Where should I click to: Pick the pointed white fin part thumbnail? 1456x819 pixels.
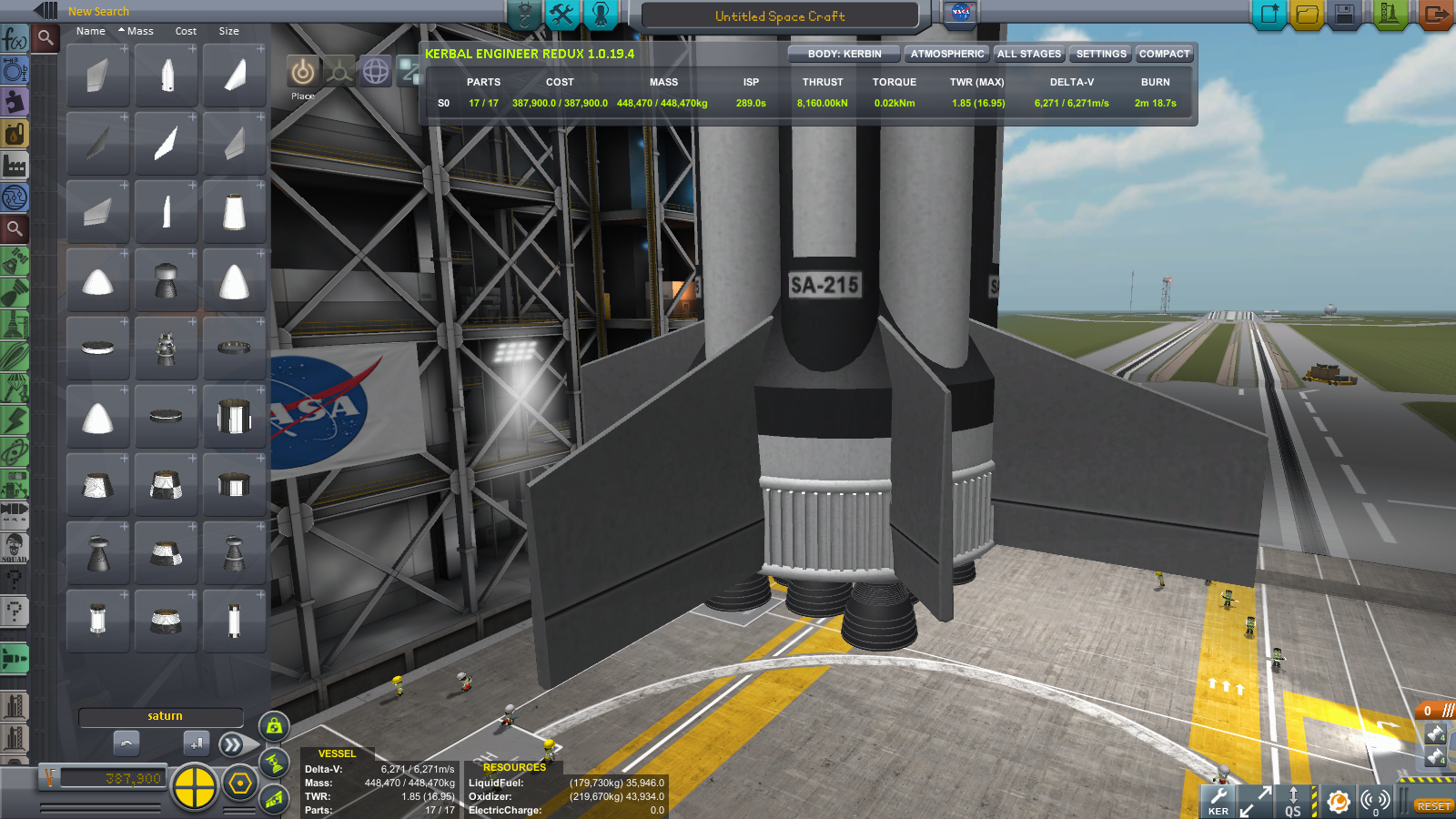click(166, 143)
